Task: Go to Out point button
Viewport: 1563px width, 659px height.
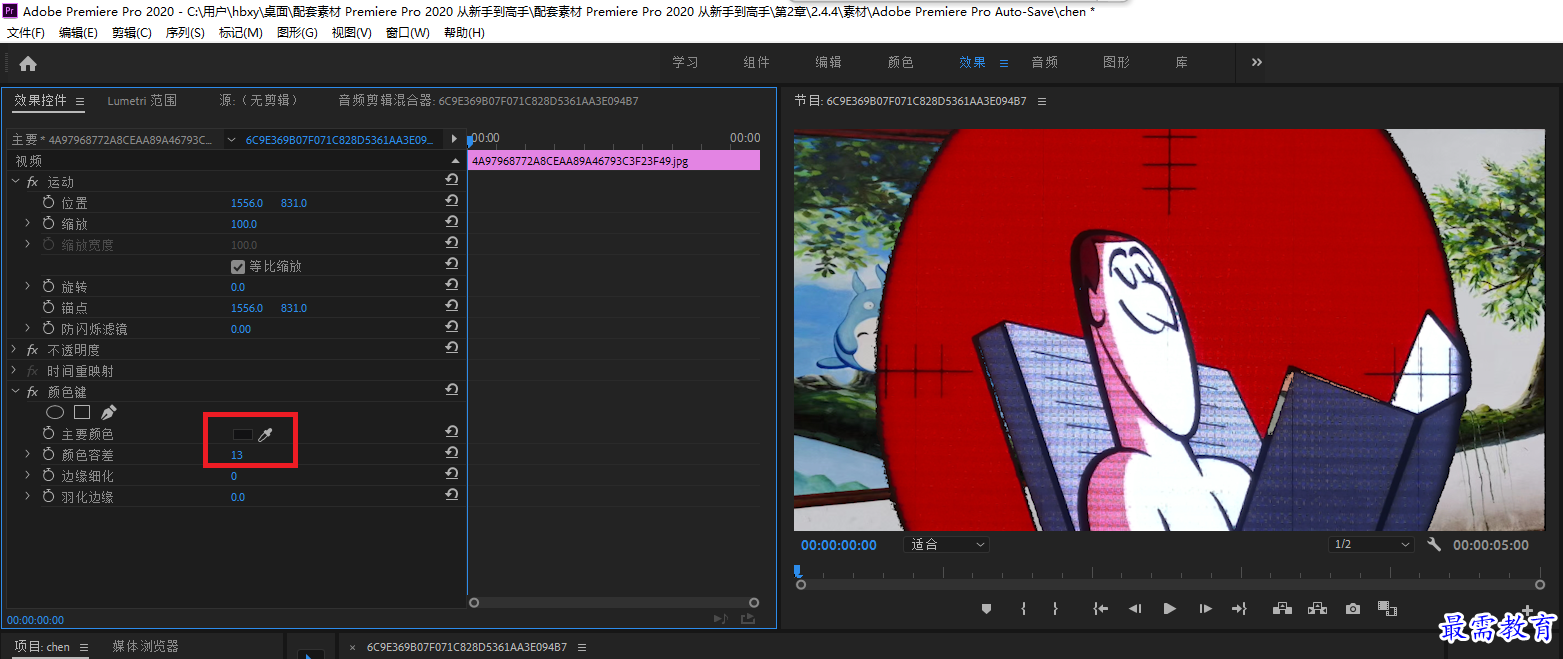Action: 1239,608
